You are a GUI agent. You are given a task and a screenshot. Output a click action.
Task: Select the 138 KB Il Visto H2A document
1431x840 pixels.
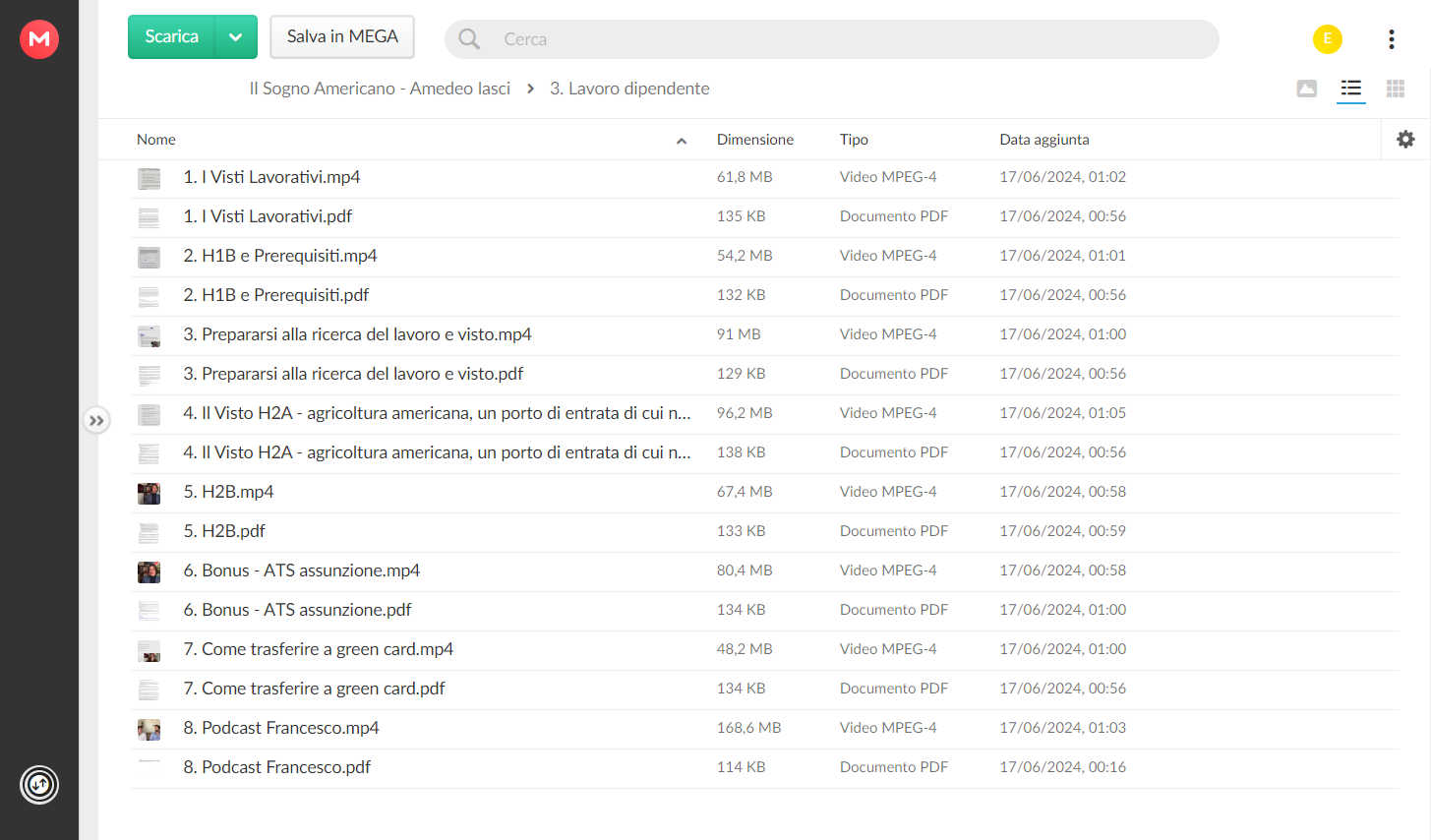pyautogui.click(x=765, y=453)
